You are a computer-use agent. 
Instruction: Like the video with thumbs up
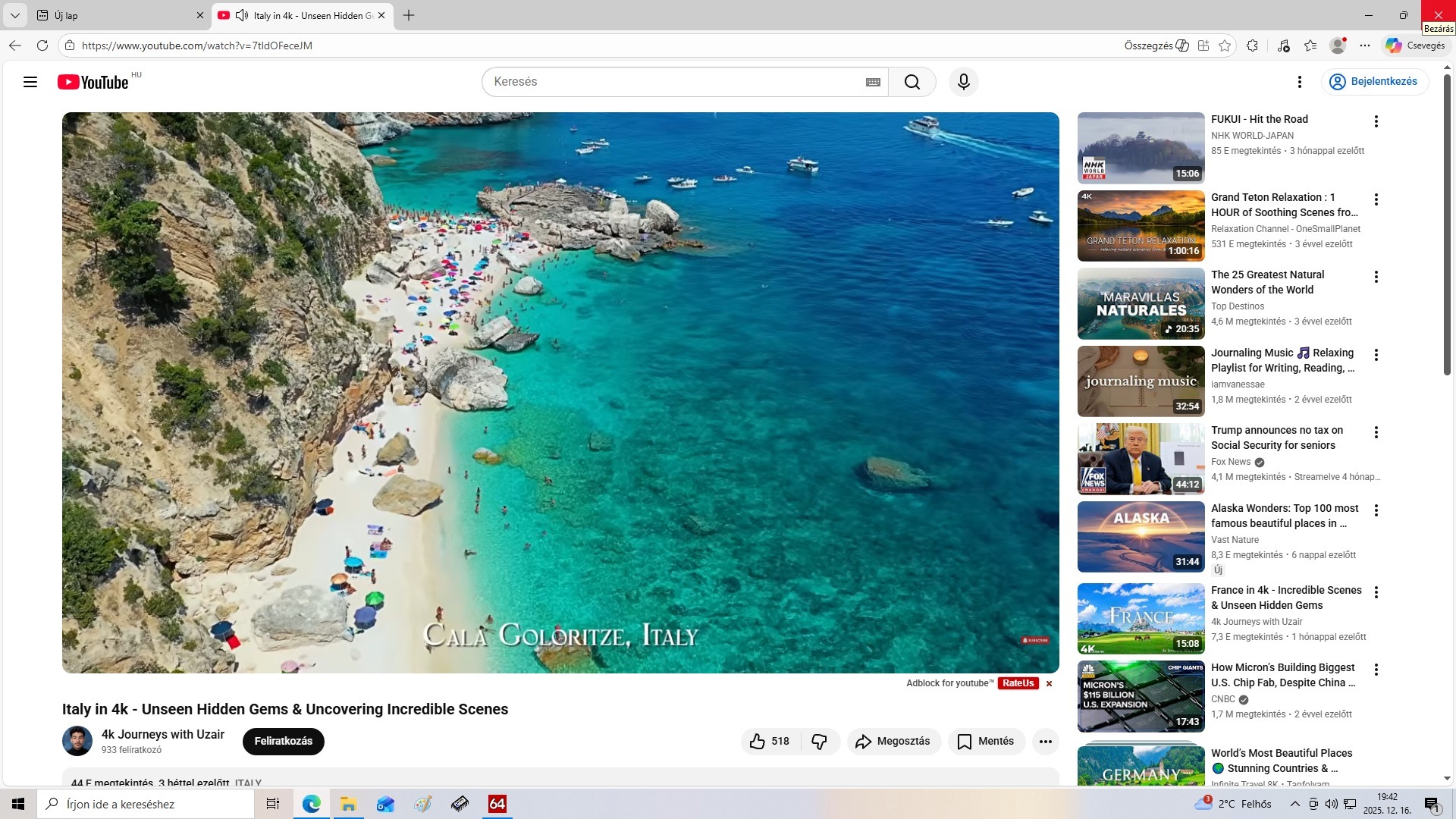coord(769,741)
